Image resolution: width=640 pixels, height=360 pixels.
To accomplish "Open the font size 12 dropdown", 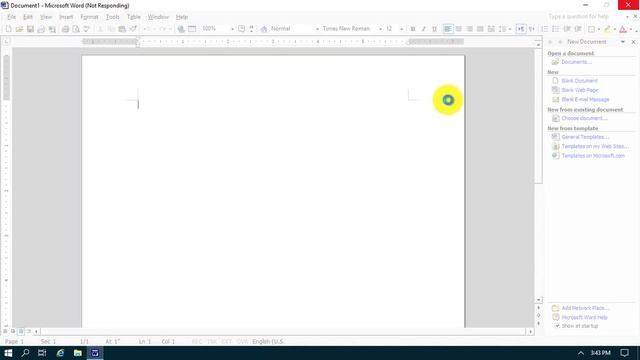I will 402,29.
